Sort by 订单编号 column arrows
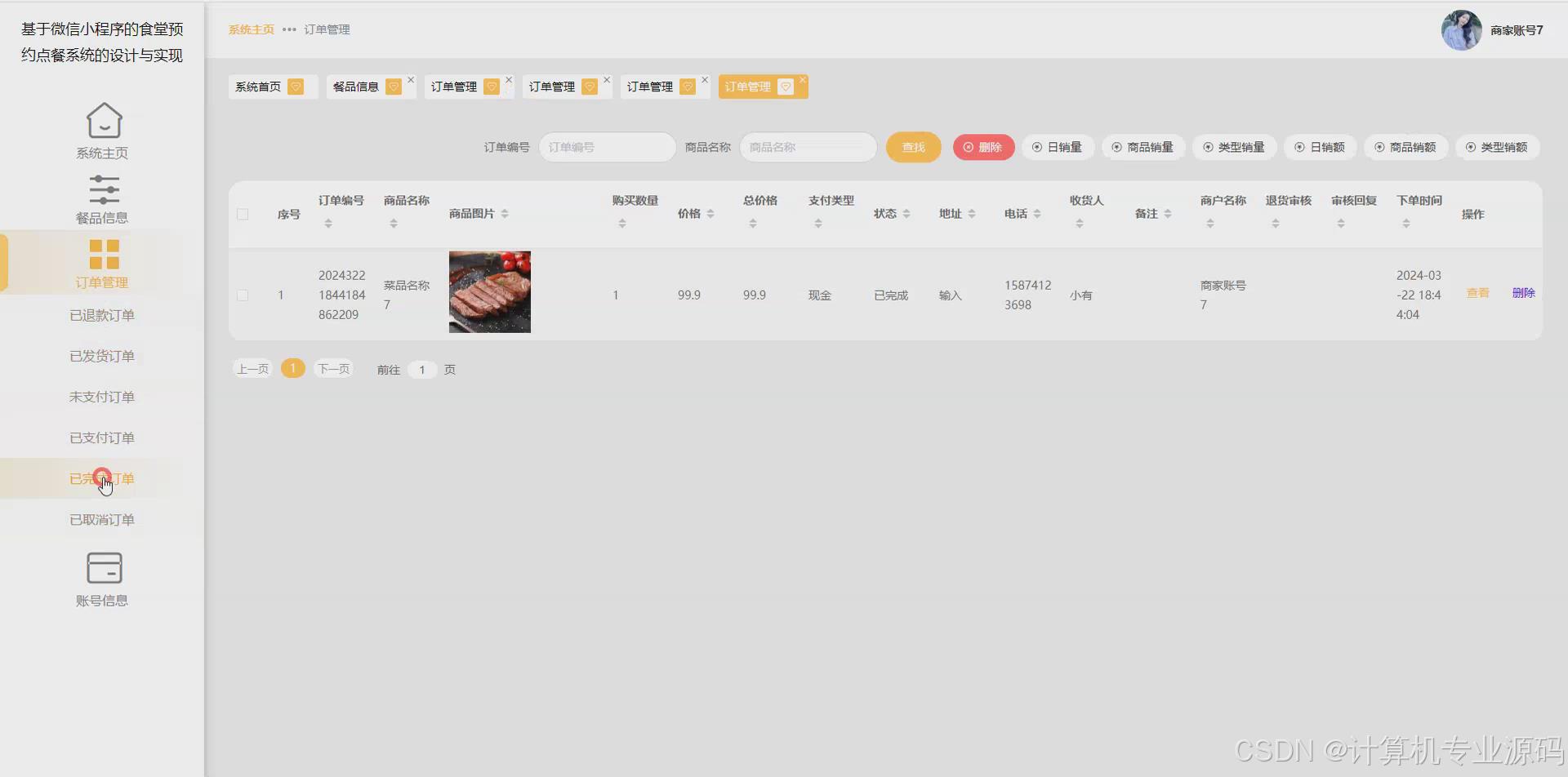Viewport: 1568px width, 777px height. pyautogui.click(x=328, y=224)
